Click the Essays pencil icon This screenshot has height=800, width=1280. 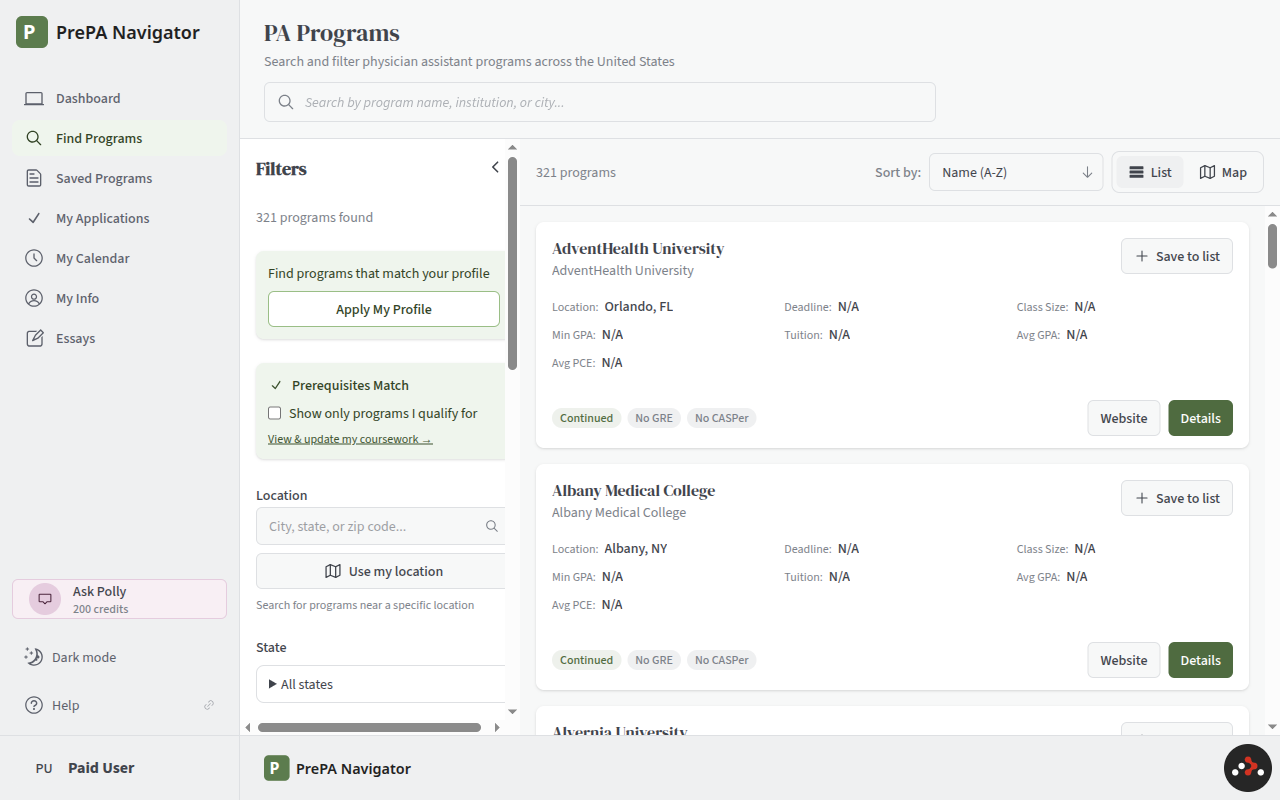34,338
